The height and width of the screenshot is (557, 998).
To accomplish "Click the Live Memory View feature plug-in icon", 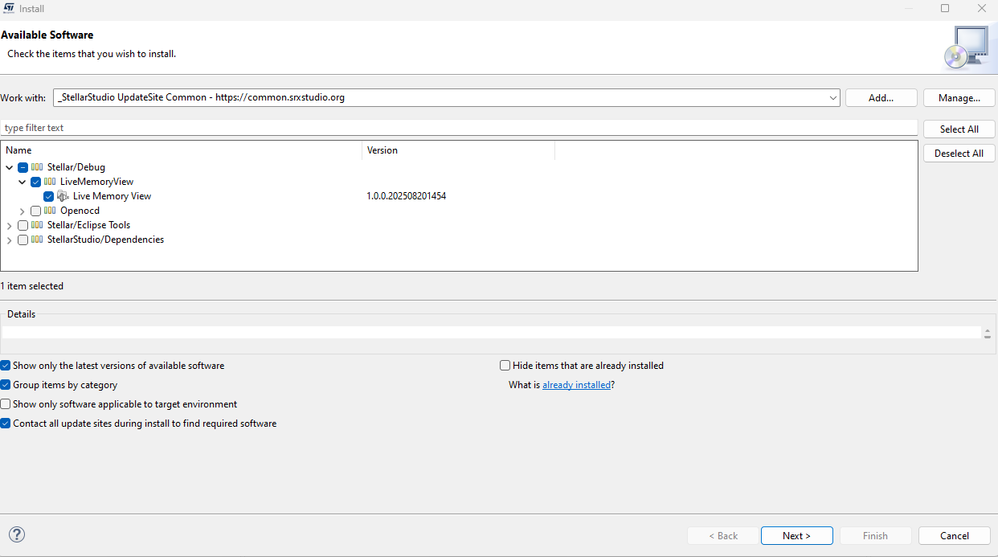I will (62, 196).
